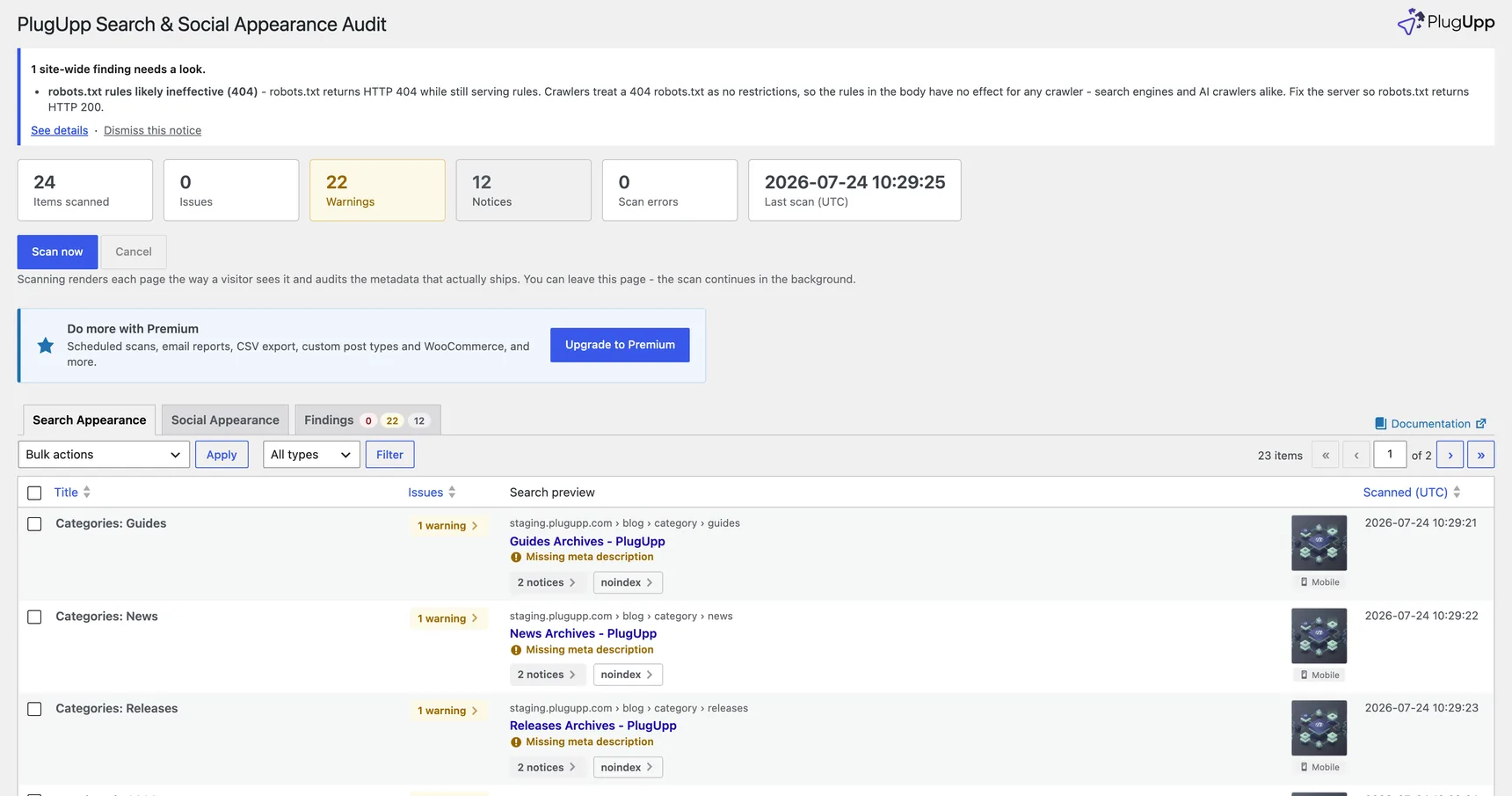Open the Guides row preview thumbnail
Viewport: 1512px width, 796px height.
1319,544
